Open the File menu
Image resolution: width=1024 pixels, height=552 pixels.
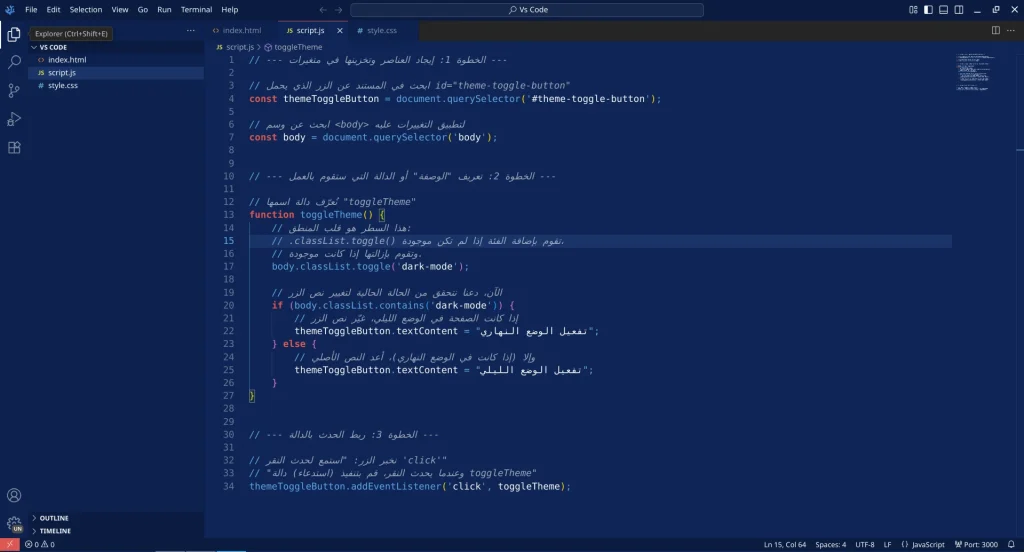tap(31, 10)
